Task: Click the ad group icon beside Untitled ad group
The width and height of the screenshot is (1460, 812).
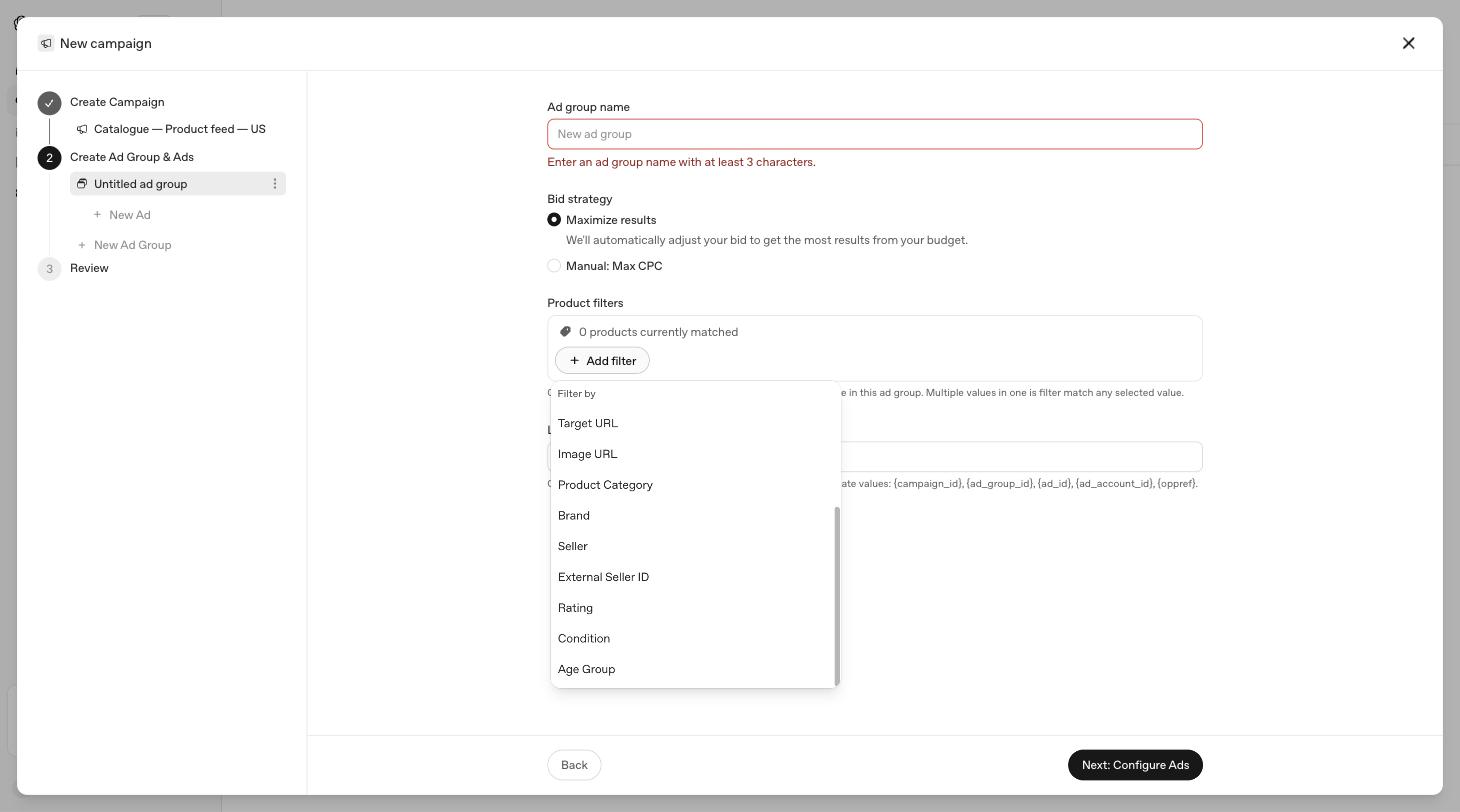Action: point(82,184)
